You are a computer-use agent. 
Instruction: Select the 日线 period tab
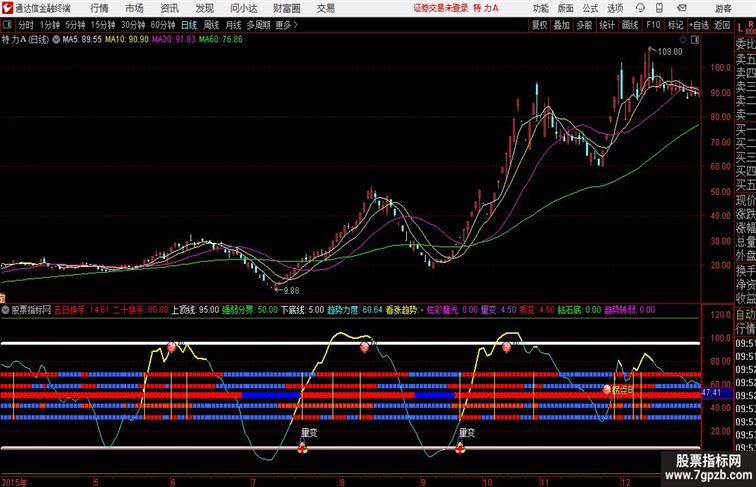coord(189,25)
